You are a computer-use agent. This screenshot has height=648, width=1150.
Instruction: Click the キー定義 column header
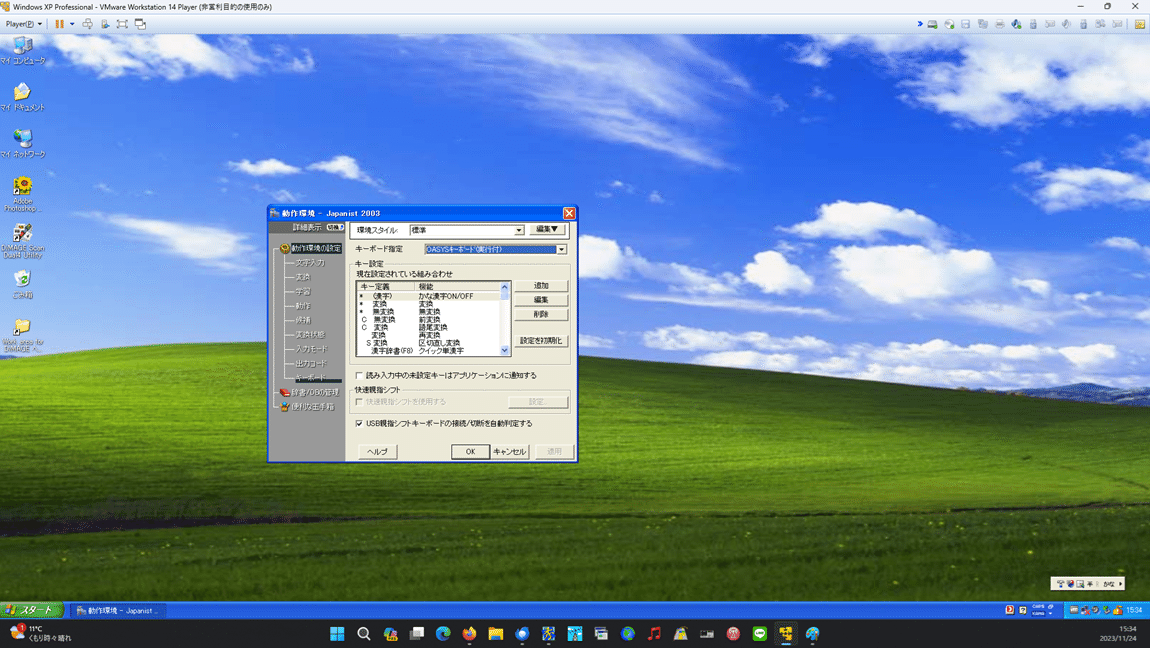385,287
